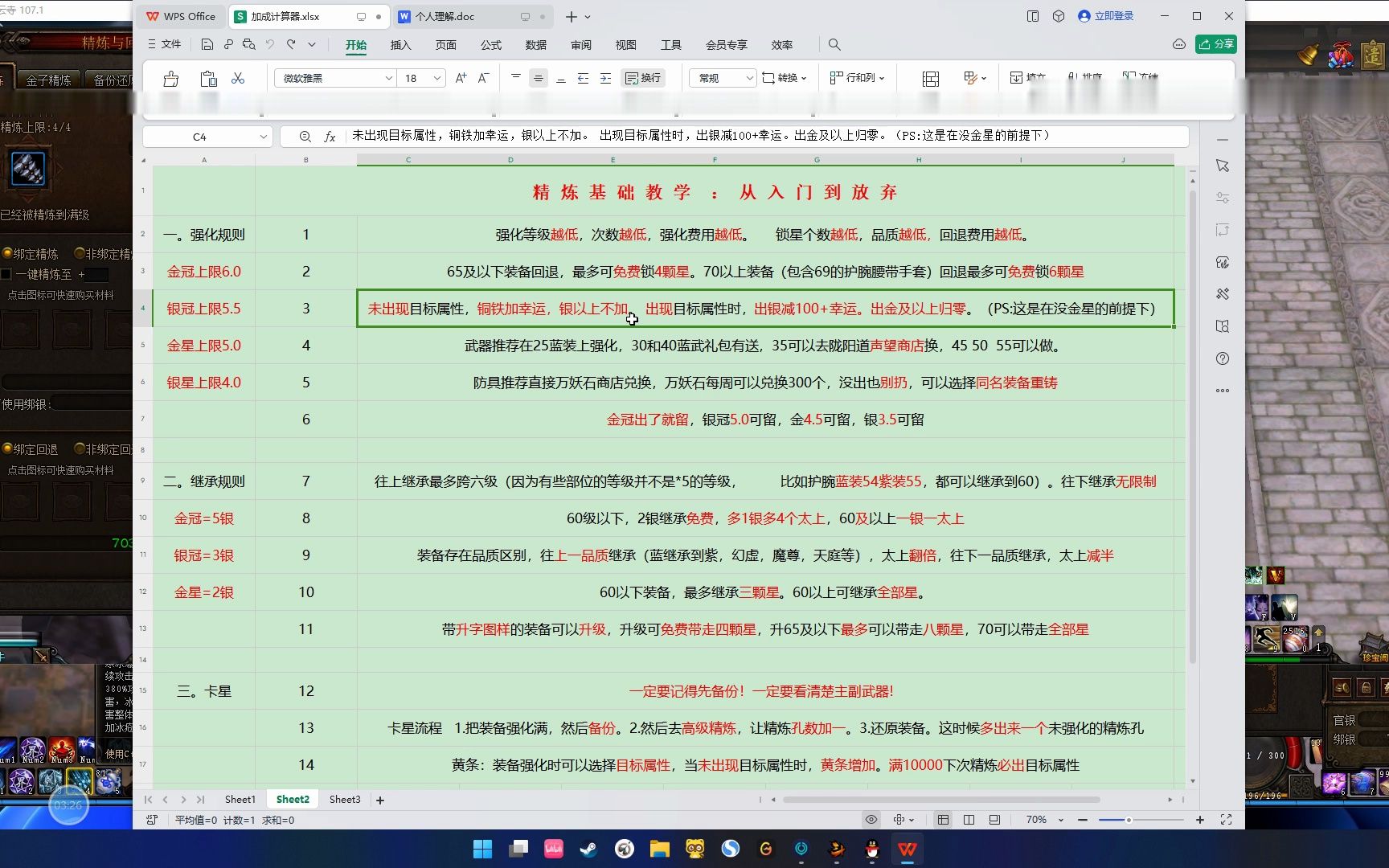Switch to Sheet3 tab
Screen dimensions: 1389x868
pos(345,799)
